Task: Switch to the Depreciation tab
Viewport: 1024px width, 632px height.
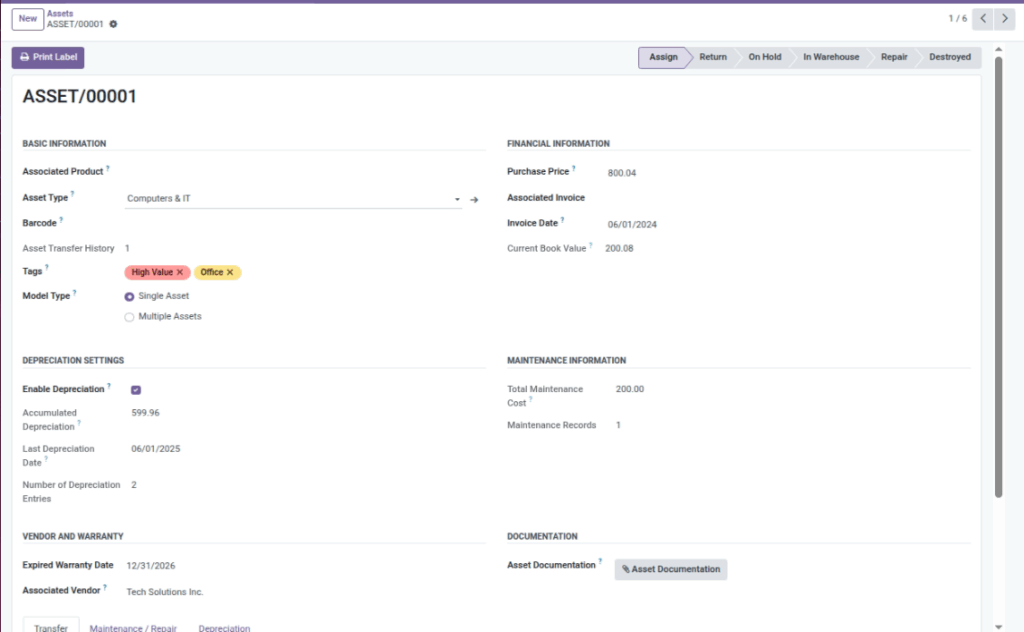Action: click(x=224, y=627)
